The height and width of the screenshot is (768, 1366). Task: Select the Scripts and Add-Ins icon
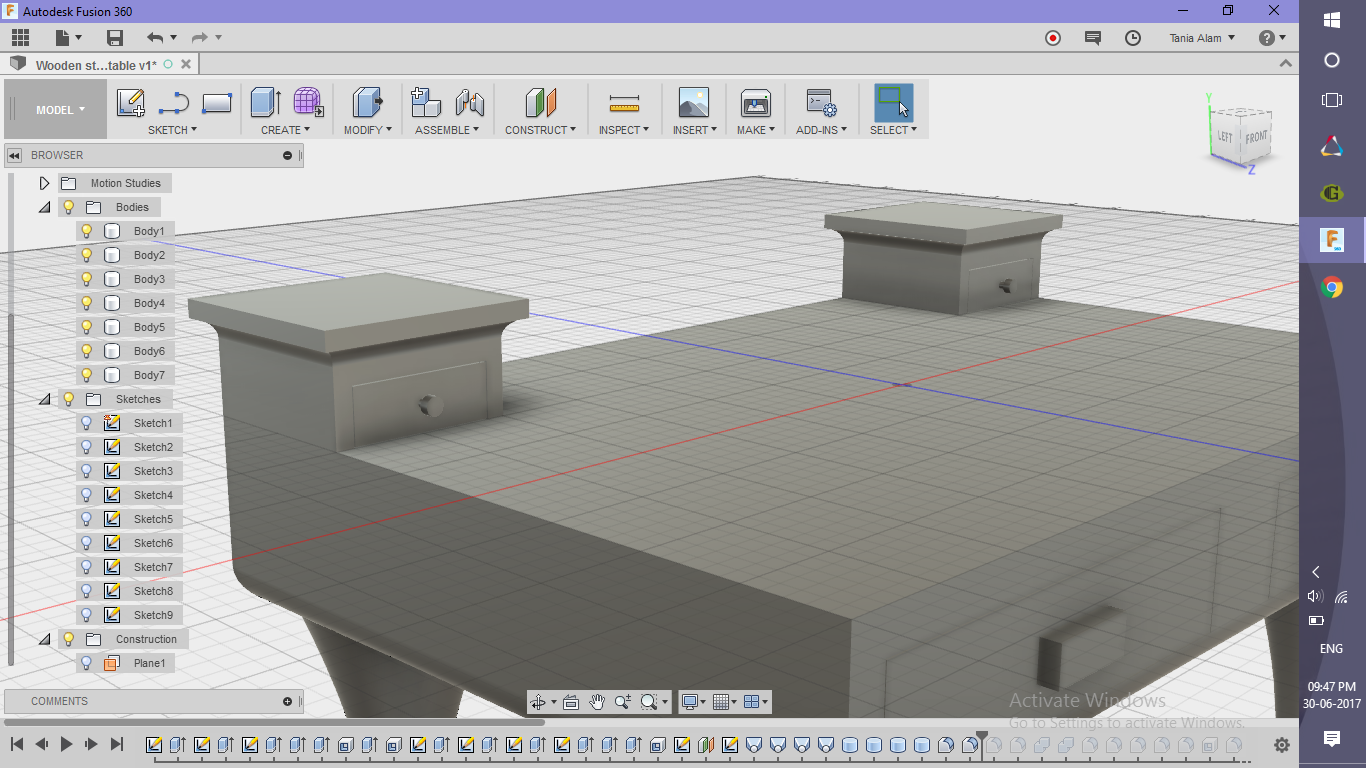click(x=822, y=103)
